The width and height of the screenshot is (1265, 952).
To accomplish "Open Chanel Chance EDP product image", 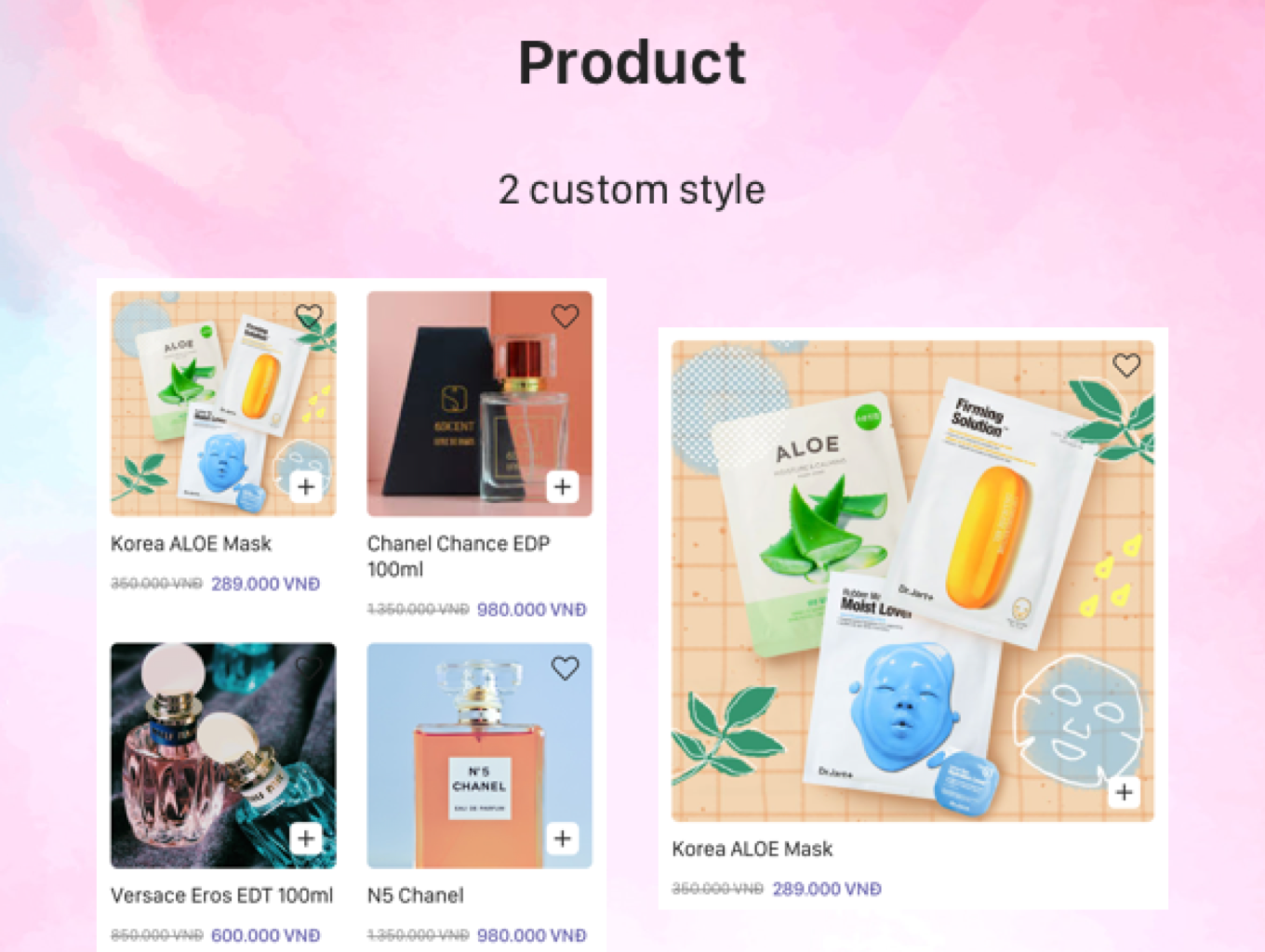I will pyautogui.click(x=480, y=403).
